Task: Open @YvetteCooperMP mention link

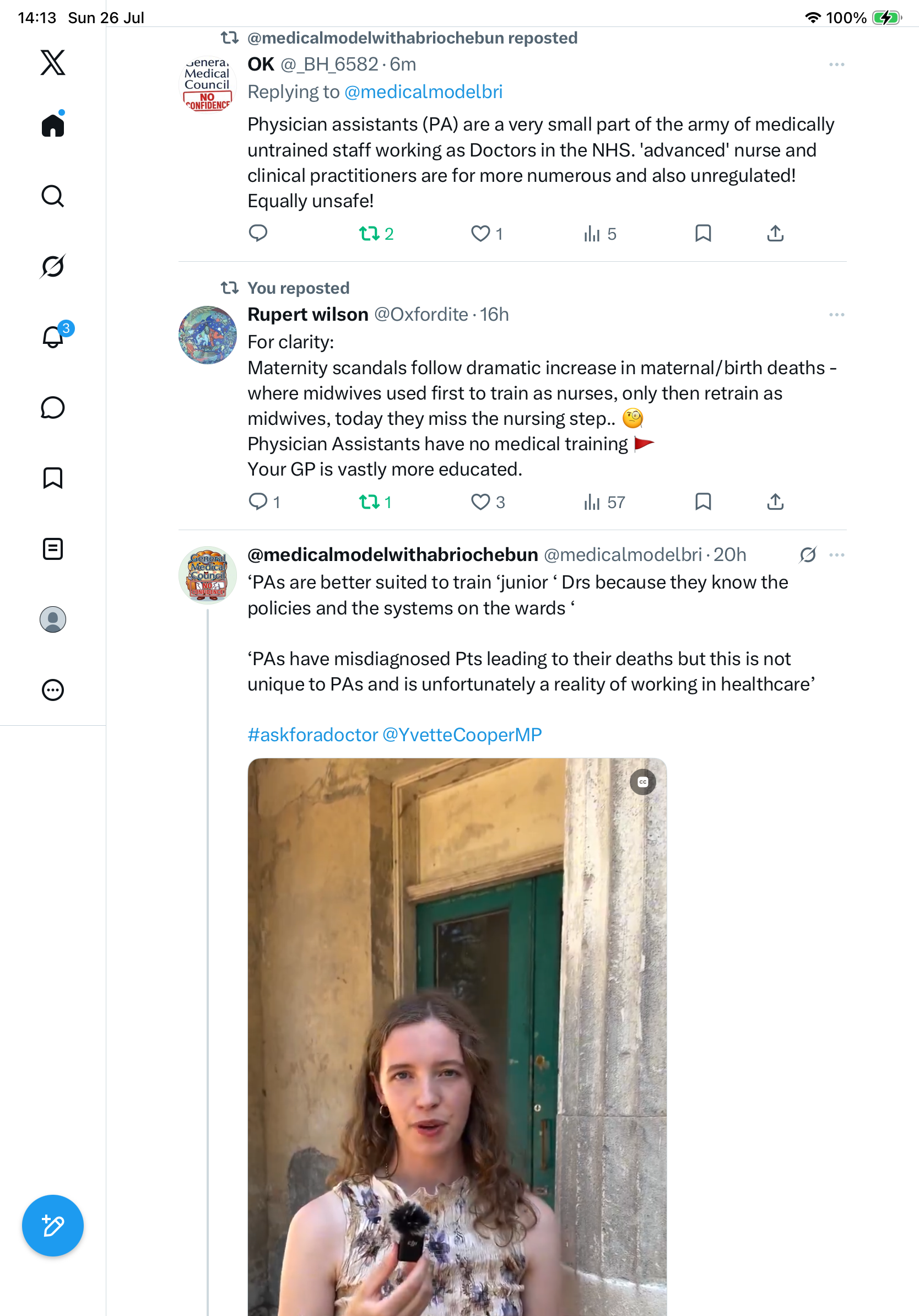Action: [x=462, y=735]
